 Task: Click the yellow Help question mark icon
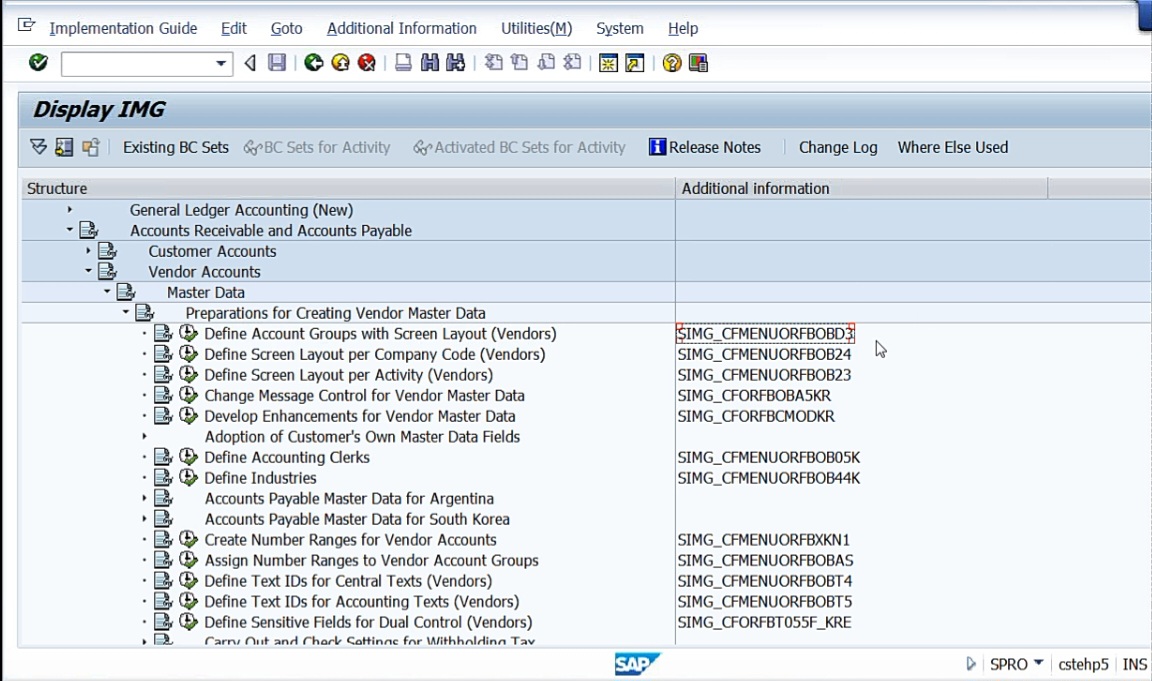click(672, 63)
